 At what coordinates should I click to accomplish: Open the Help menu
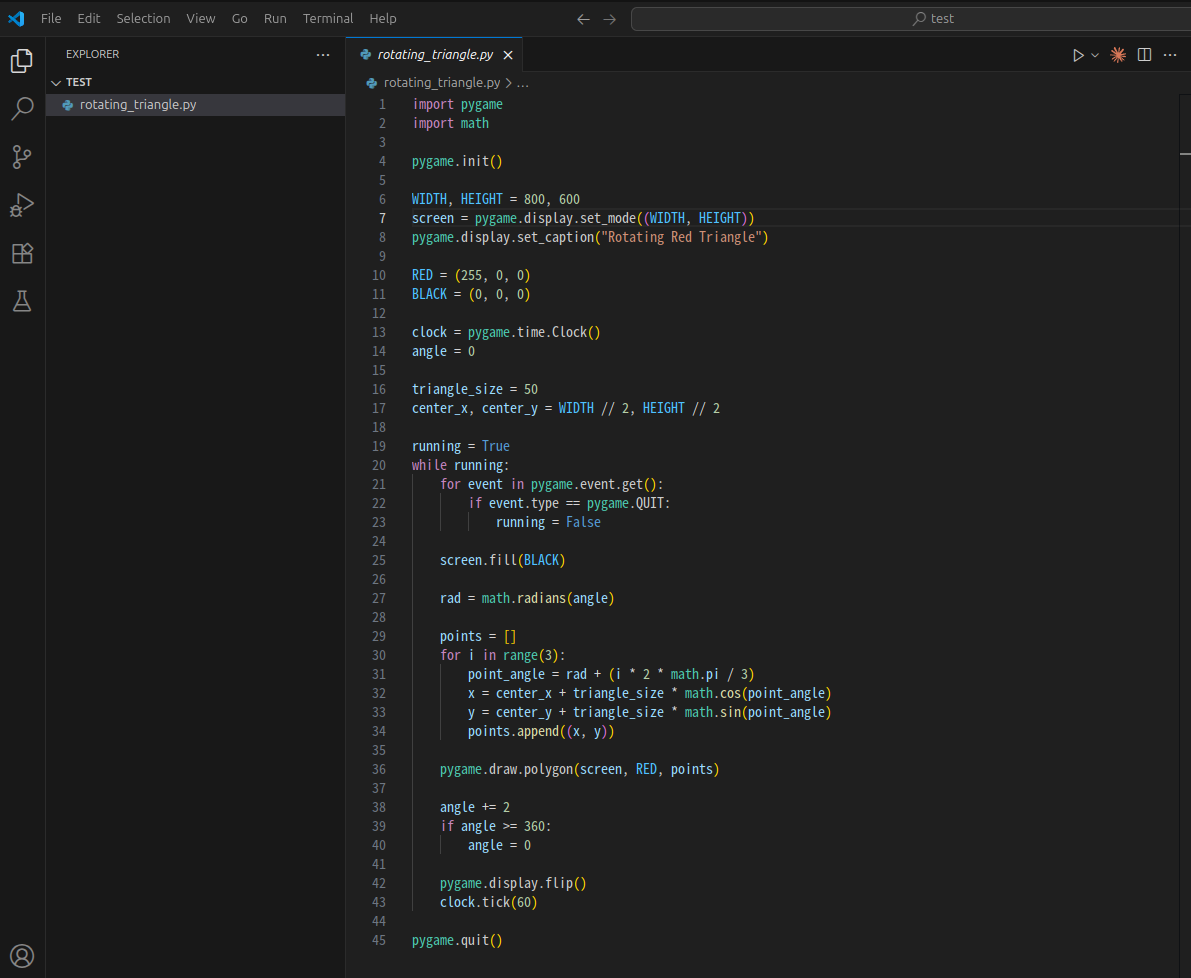coord(383,18)
